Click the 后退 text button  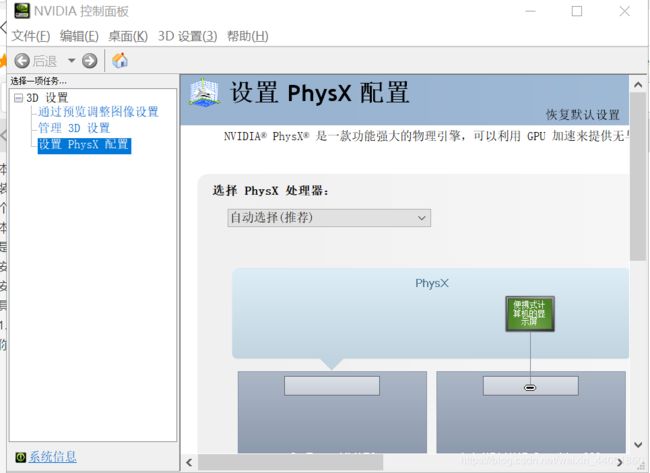pyautogui.click(x=45, y=61)
